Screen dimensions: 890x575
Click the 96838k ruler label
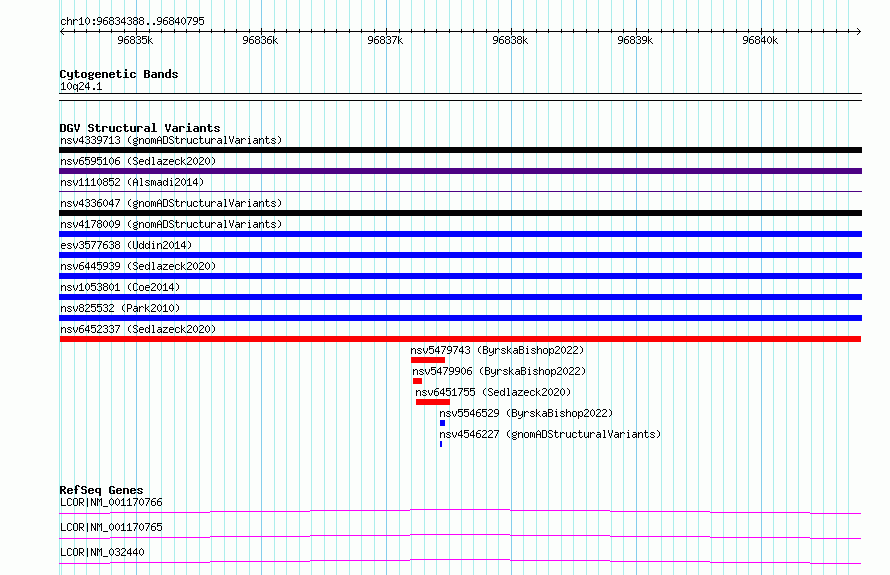(x=510, y=40)
